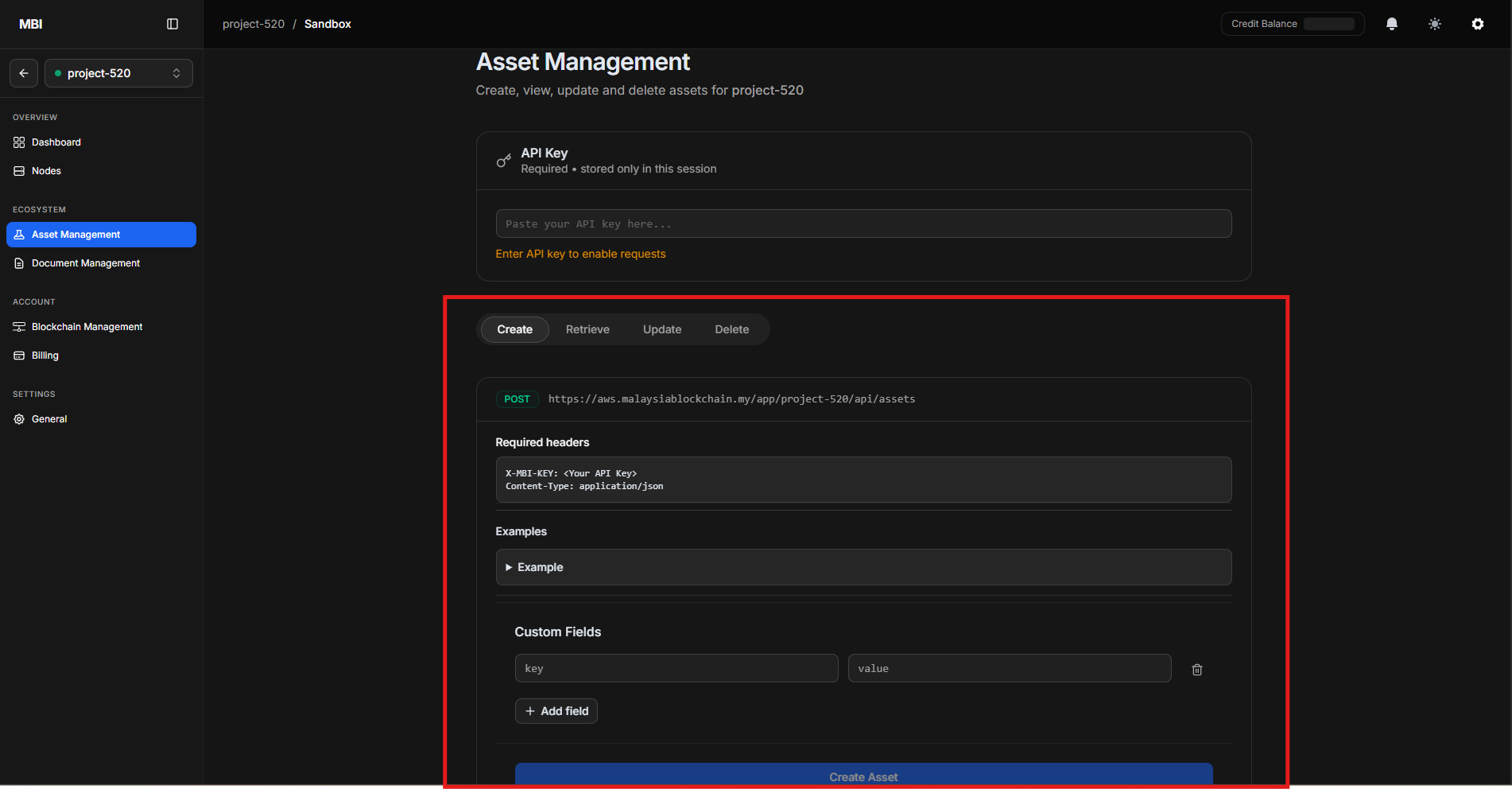1512x789 pixels.
Task: Navigate to Blockchain Management
Action: coord(87,327)
